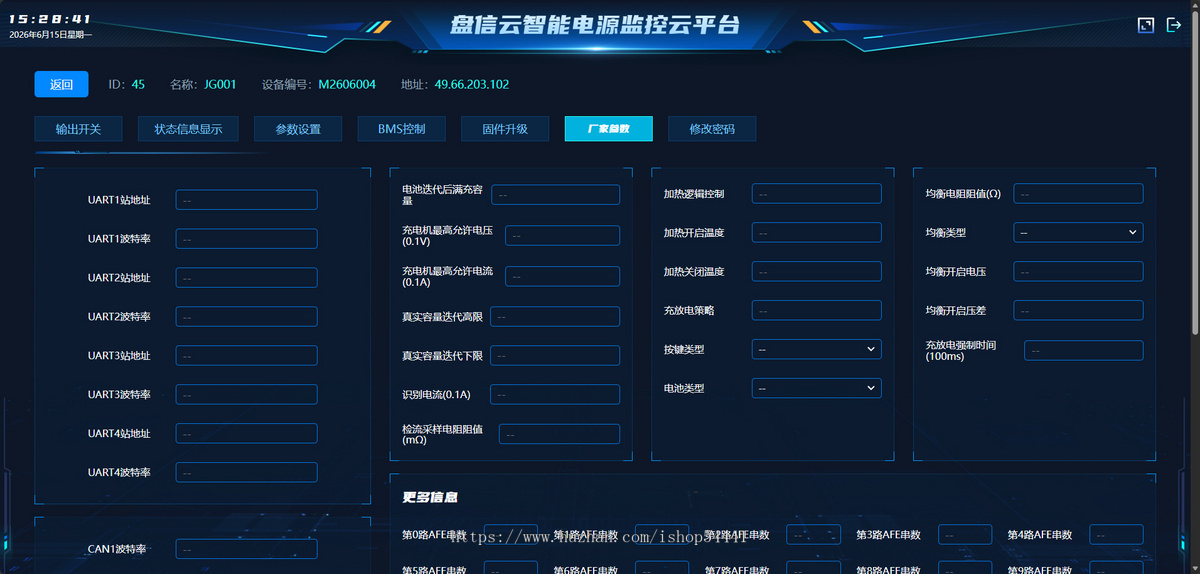This screenshot has width=1200, height=574.
Task: Select the 参数设置 tab
Action: 298,129
